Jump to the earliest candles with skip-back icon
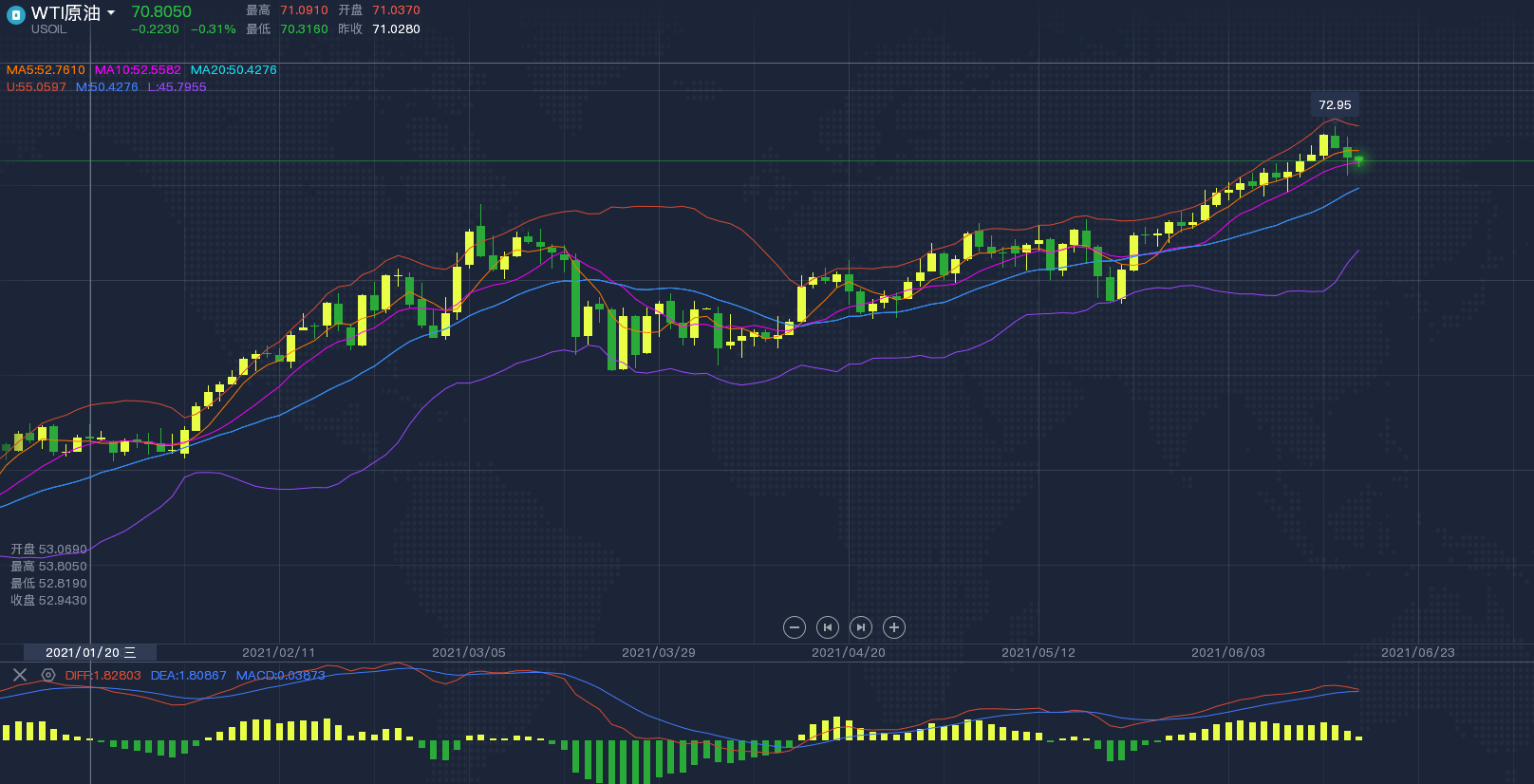 tap(828, 627)
